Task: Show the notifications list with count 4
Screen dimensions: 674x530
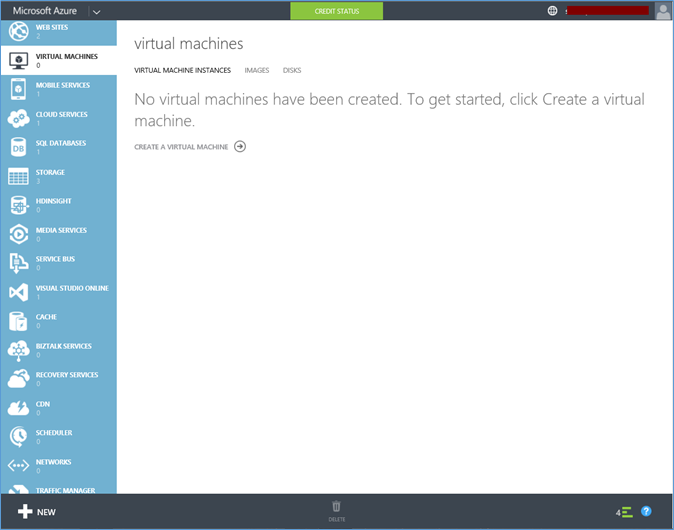Action: pyautogui.click(x=624, y=512)
